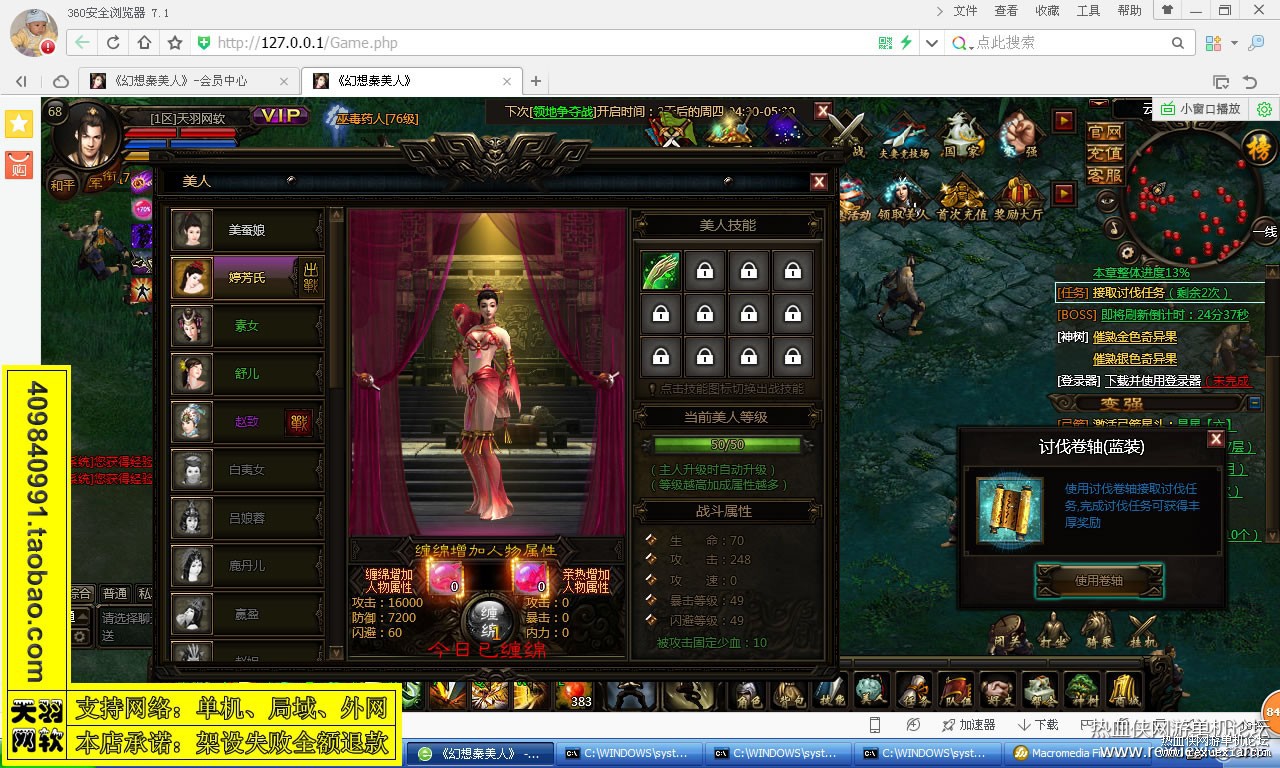Click the VIP badge
The width and height of the screenshot is (1280, 768).
pyautogui.click(x=280, y=116)
